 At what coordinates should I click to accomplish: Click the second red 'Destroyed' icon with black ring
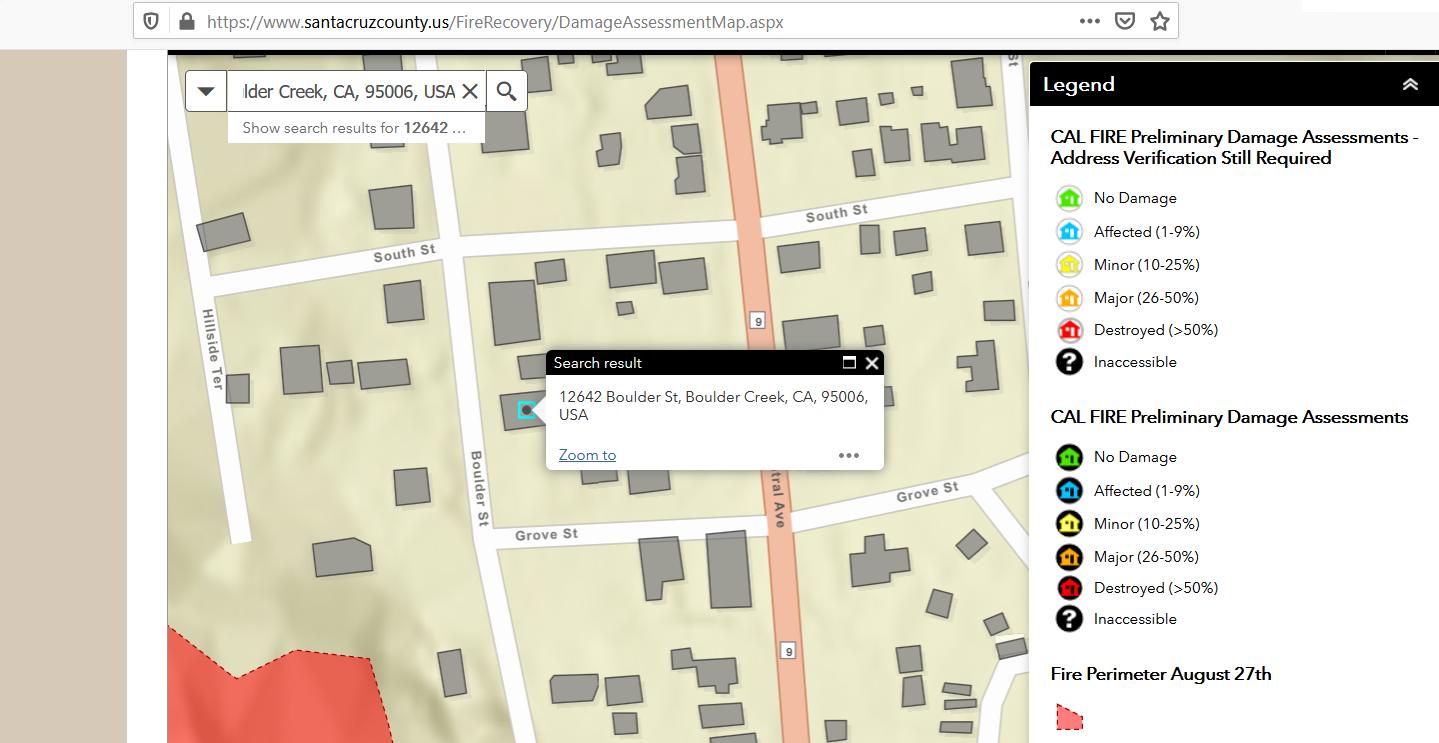coord(1069,588)
